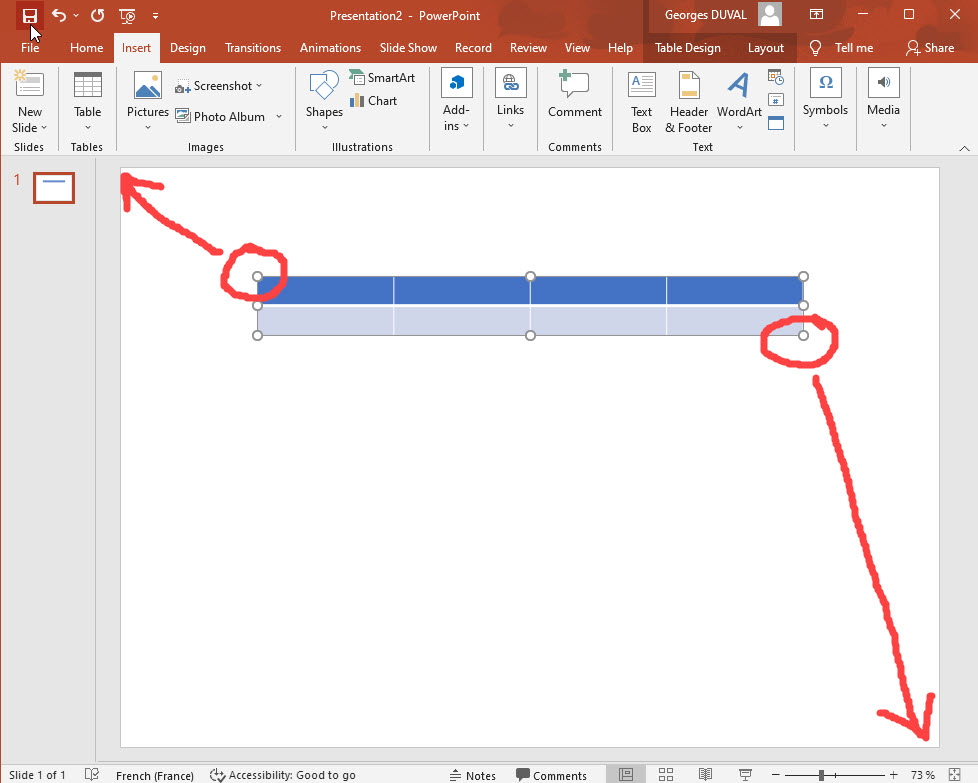Click French (France) language indicator

tap(155, 775)
